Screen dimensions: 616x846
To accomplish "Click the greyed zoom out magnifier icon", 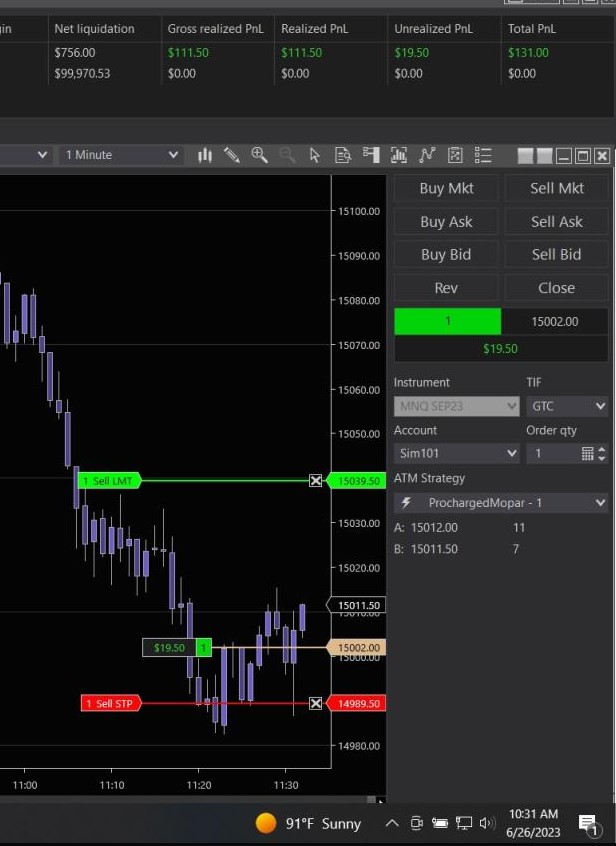I will click(287, 155).
